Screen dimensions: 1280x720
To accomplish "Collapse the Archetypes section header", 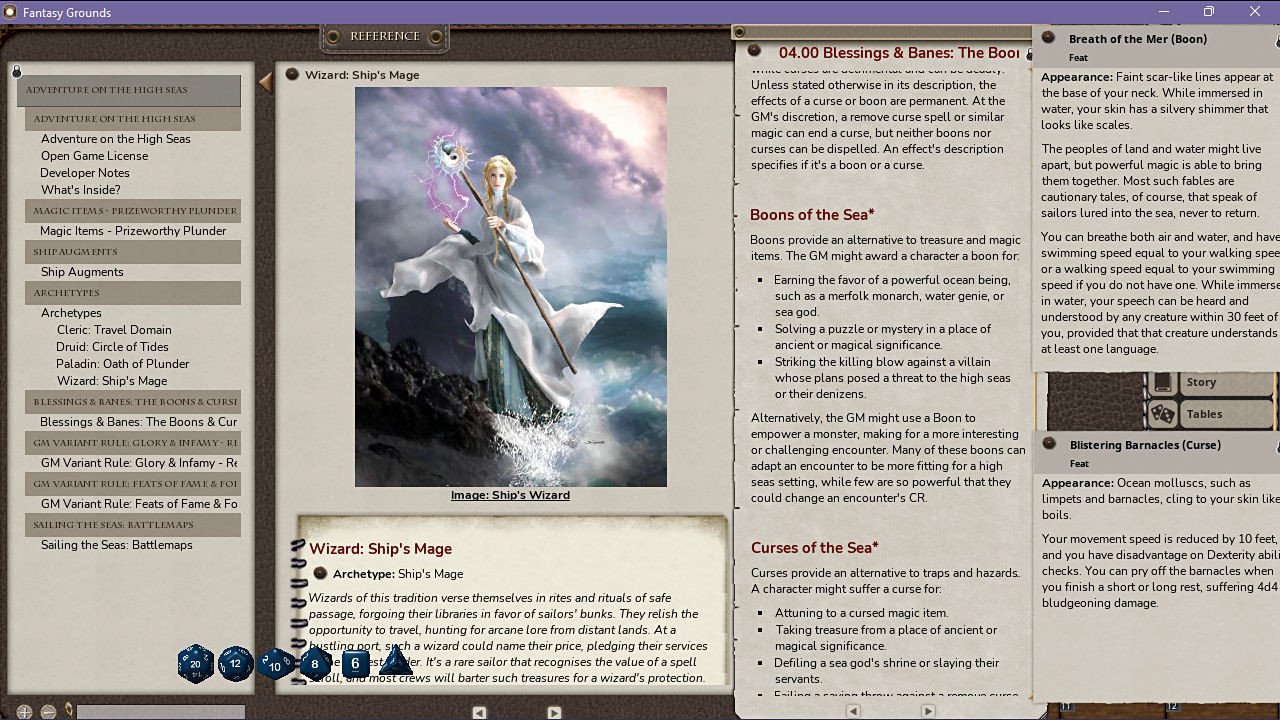I will pyautogui.click(x=132, y=293).
